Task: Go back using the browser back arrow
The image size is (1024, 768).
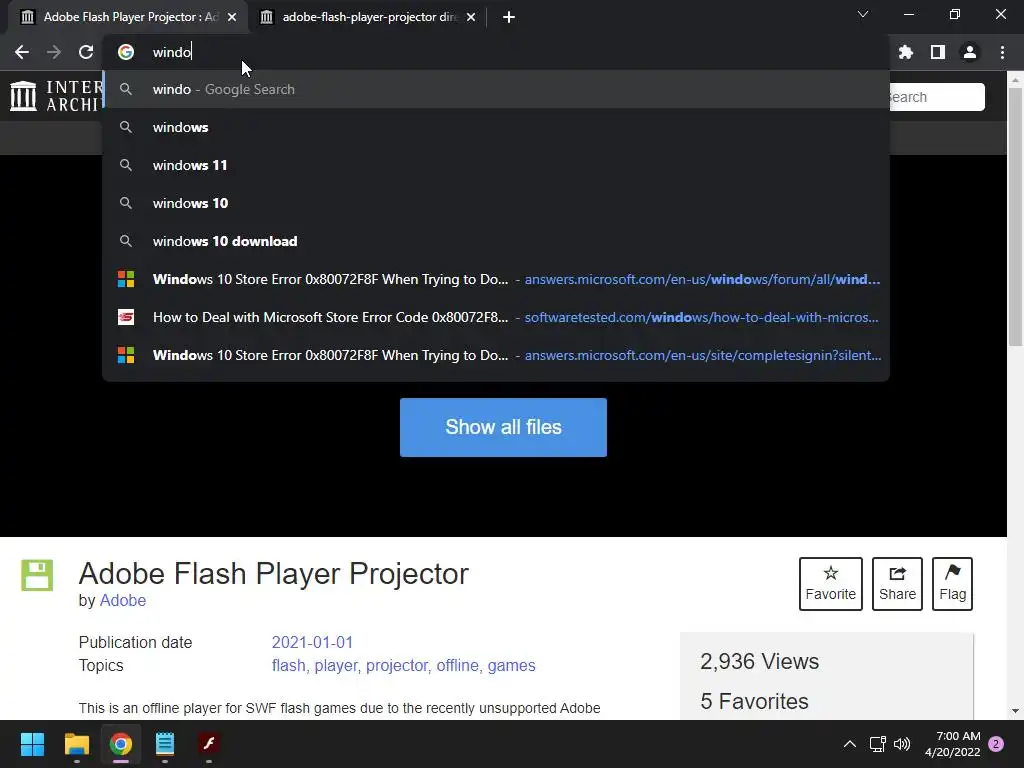Action: tap(22, 52)
